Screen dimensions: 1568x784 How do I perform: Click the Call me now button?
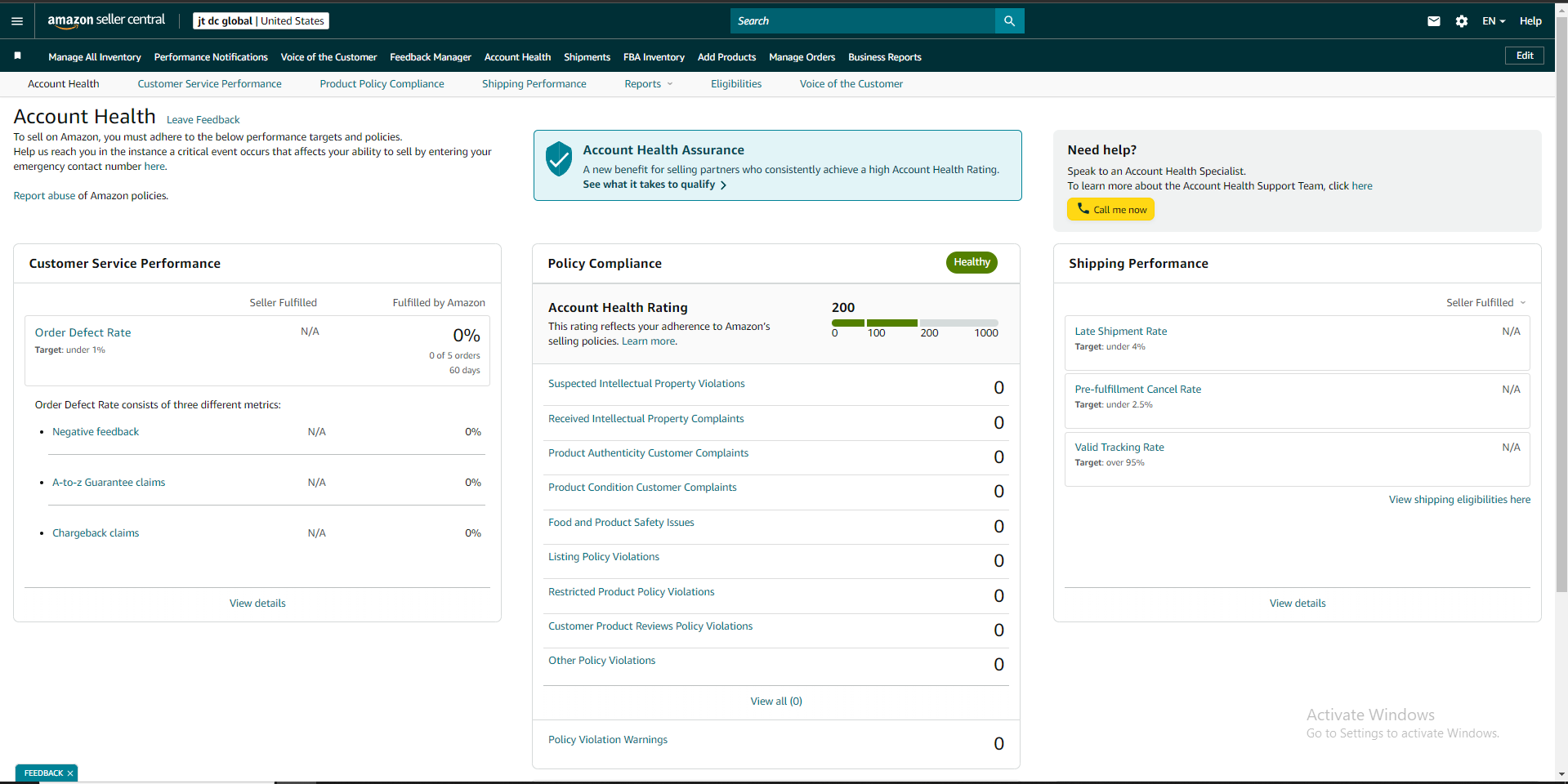point(1110,210)
